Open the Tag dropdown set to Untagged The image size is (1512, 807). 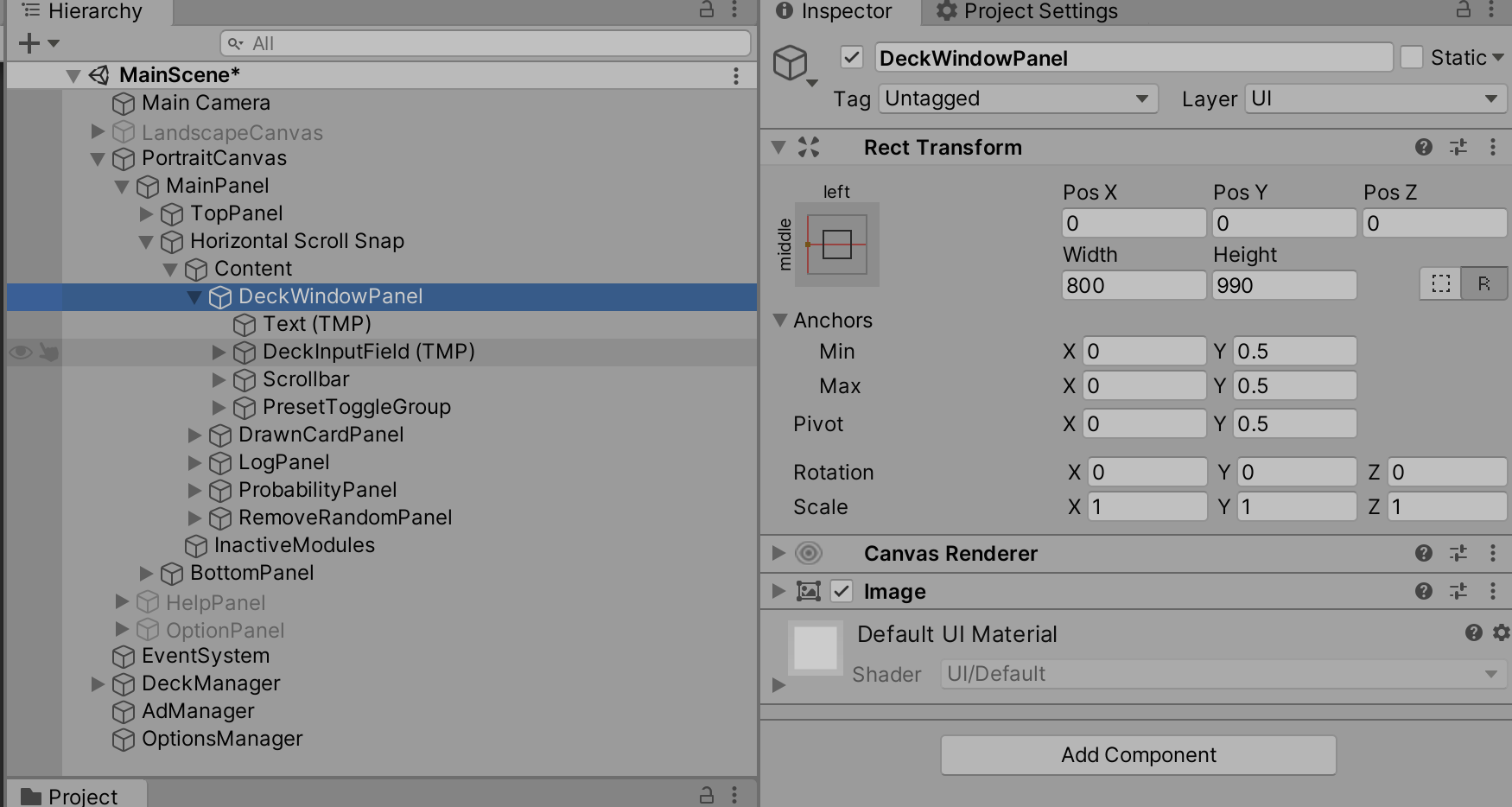tap(1017, 98)
